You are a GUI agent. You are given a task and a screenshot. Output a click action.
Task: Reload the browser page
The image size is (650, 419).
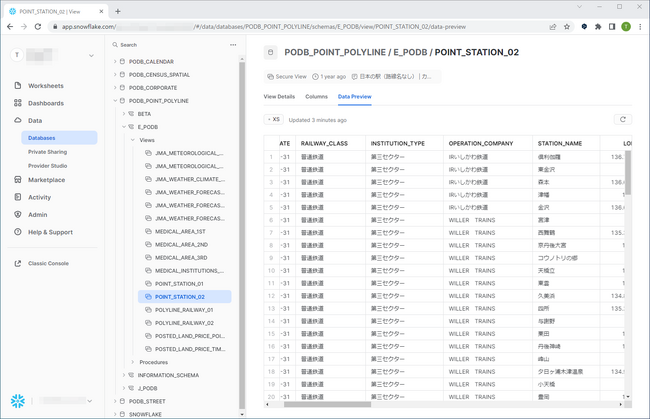[x=38, y=27]
